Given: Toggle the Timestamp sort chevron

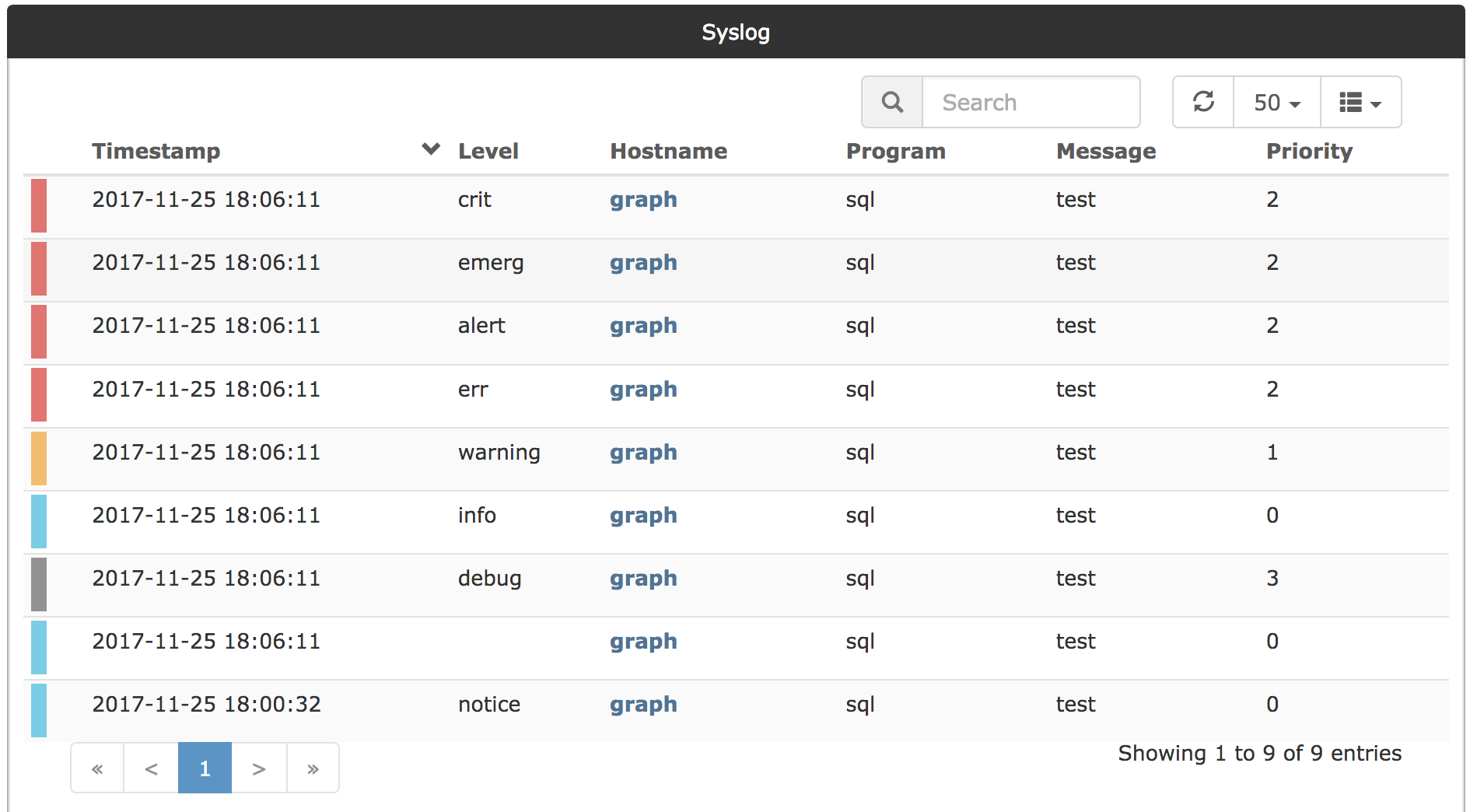Looking at the screenshot, I should (431, 149).
